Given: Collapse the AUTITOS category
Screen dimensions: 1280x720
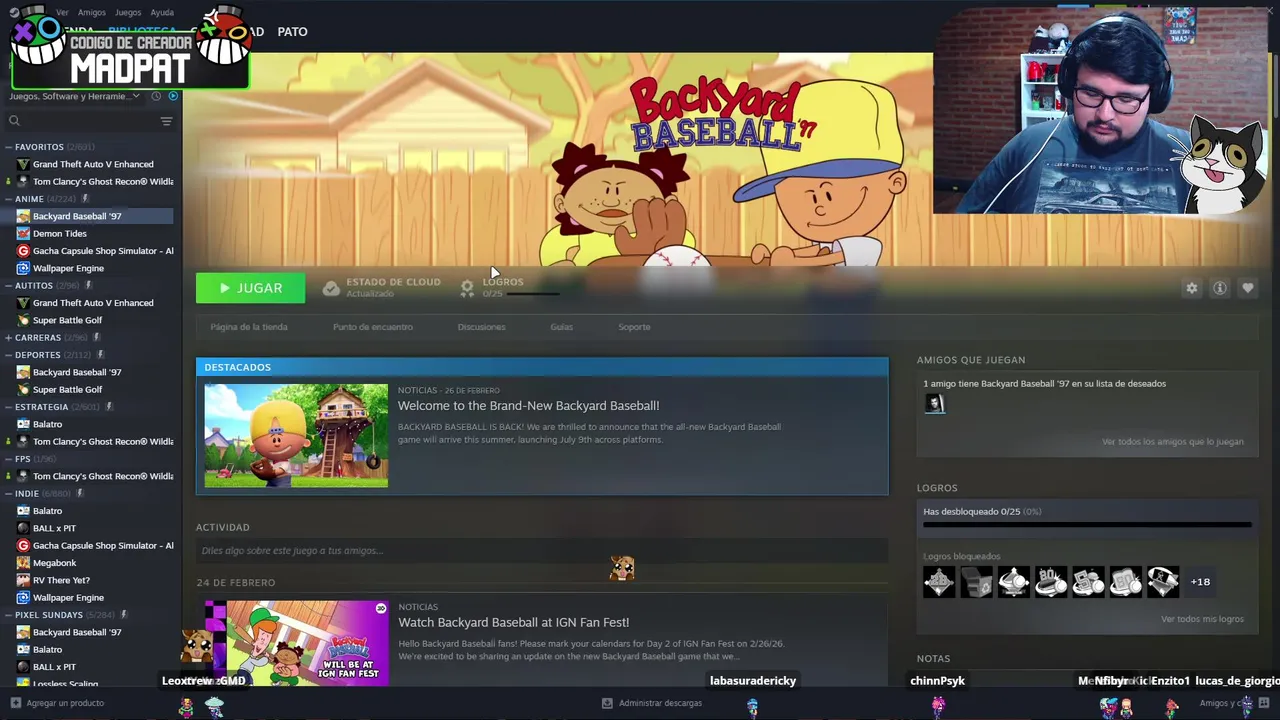Looking at the screenshot, I should [9, 285].
